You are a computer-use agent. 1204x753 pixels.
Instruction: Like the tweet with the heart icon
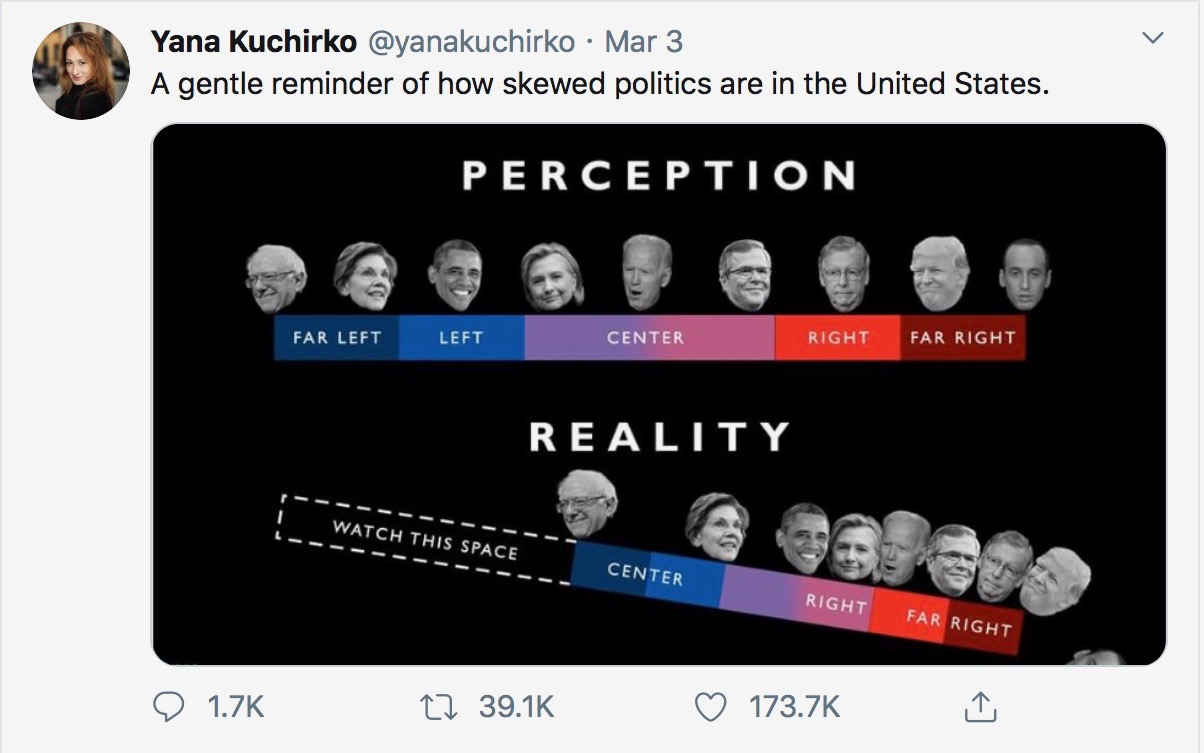(x=711, y=707)
